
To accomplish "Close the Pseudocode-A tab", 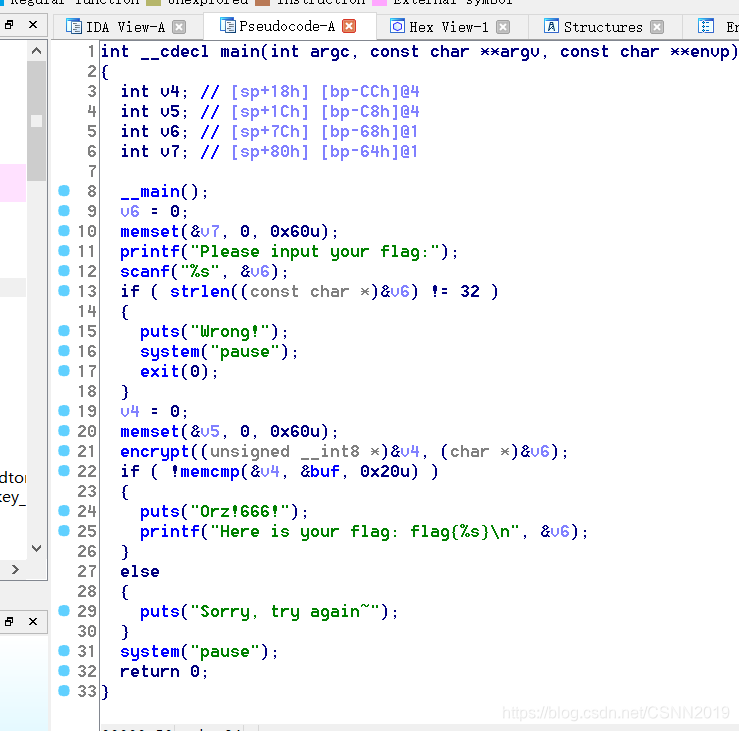I will point(349,26).
